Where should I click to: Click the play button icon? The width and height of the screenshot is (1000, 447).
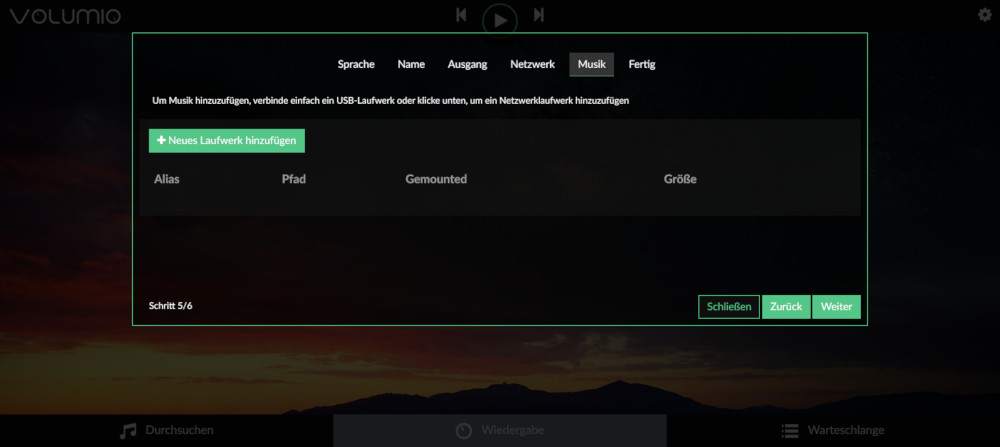pyautogui.click(x=500, y=20)
